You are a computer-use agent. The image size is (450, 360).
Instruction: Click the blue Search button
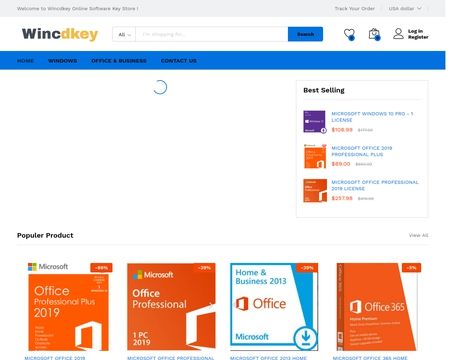coord(305,34)
